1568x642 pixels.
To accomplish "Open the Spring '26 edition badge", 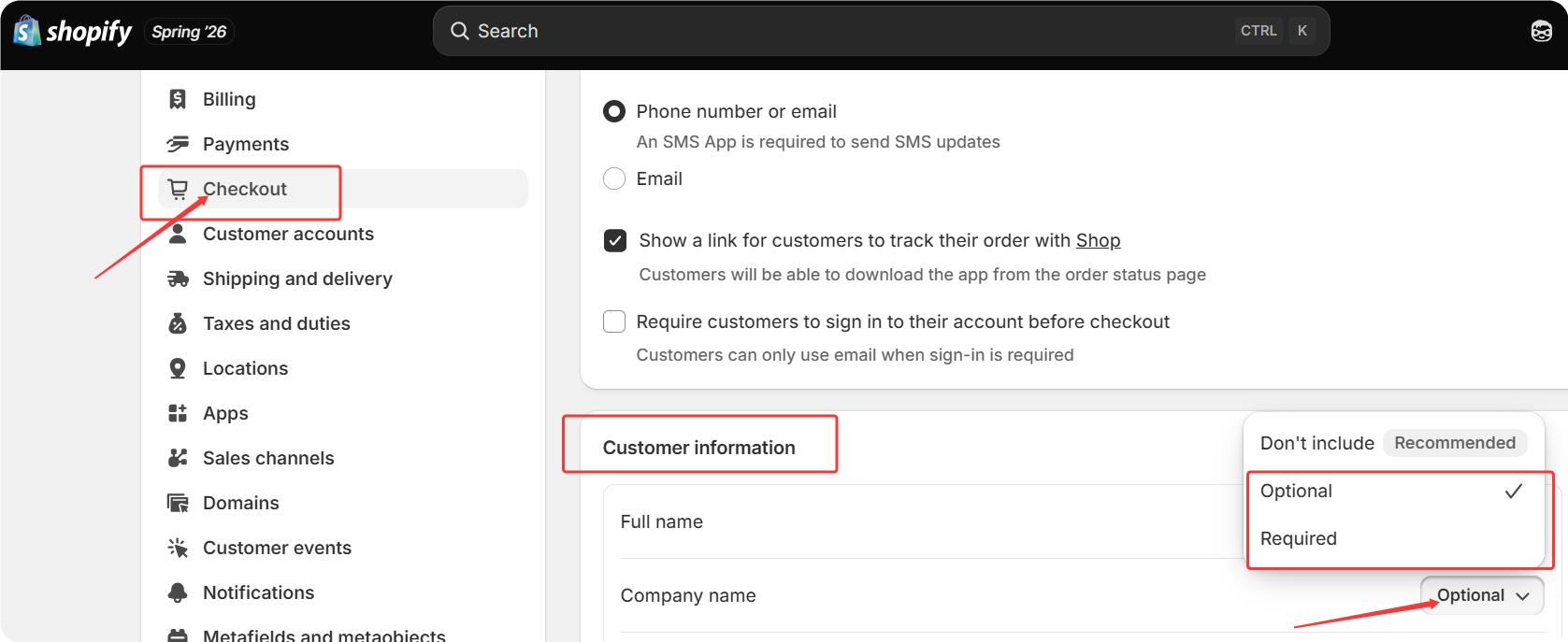I will (x=189, y=32).
